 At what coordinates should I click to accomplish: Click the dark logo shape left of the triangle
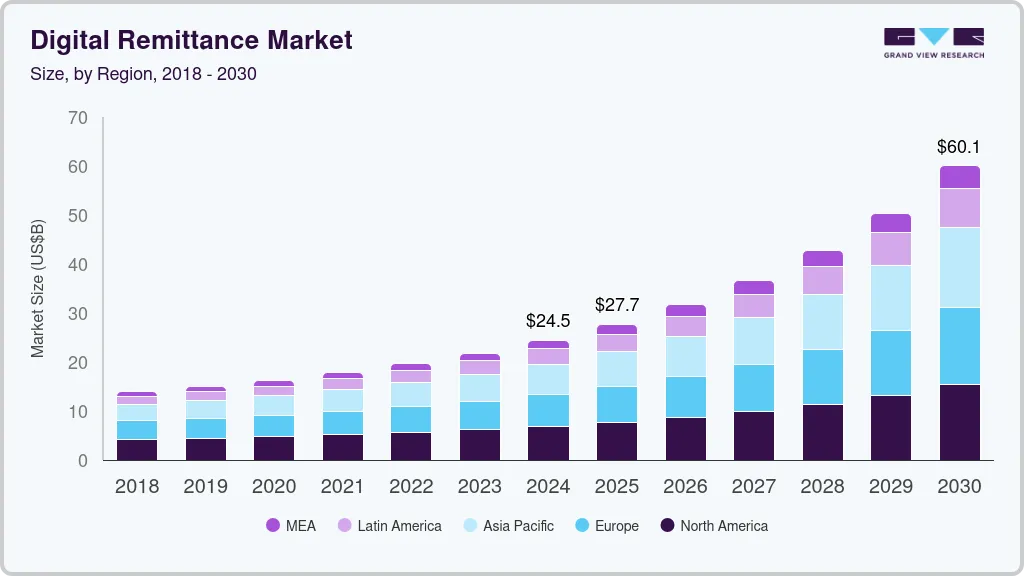coord(897,35)
